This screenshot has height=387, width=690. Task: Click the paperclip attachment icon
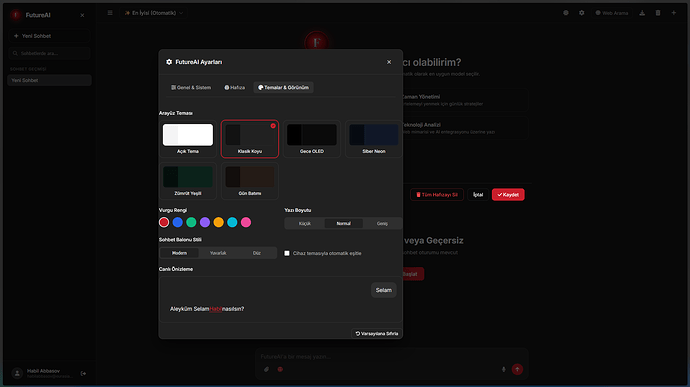pyautogui.click(x=266, y=369)
